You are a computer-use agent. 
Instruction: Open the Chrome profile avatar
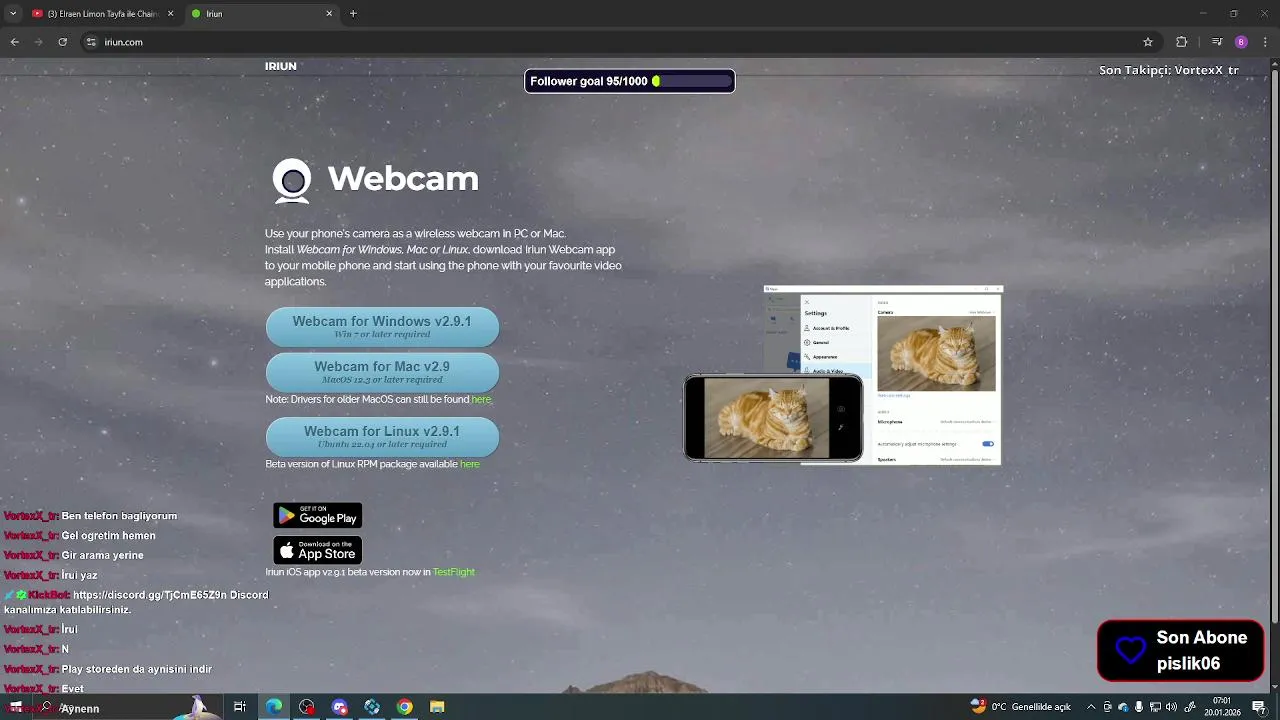[1241, 42]
